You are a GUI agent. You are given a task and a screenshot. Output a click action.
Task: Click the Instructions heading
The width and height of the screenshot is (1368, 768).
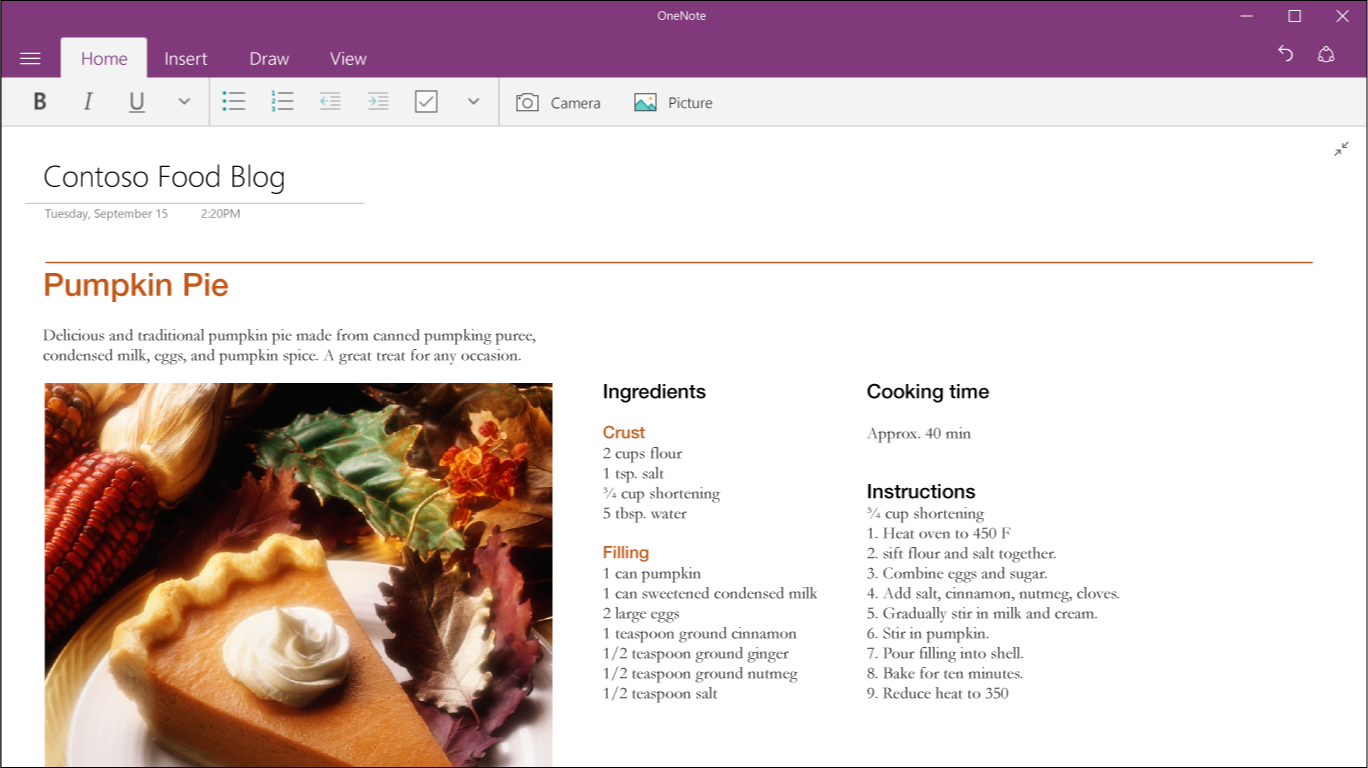pyautogui.click(x=921, y=492)
